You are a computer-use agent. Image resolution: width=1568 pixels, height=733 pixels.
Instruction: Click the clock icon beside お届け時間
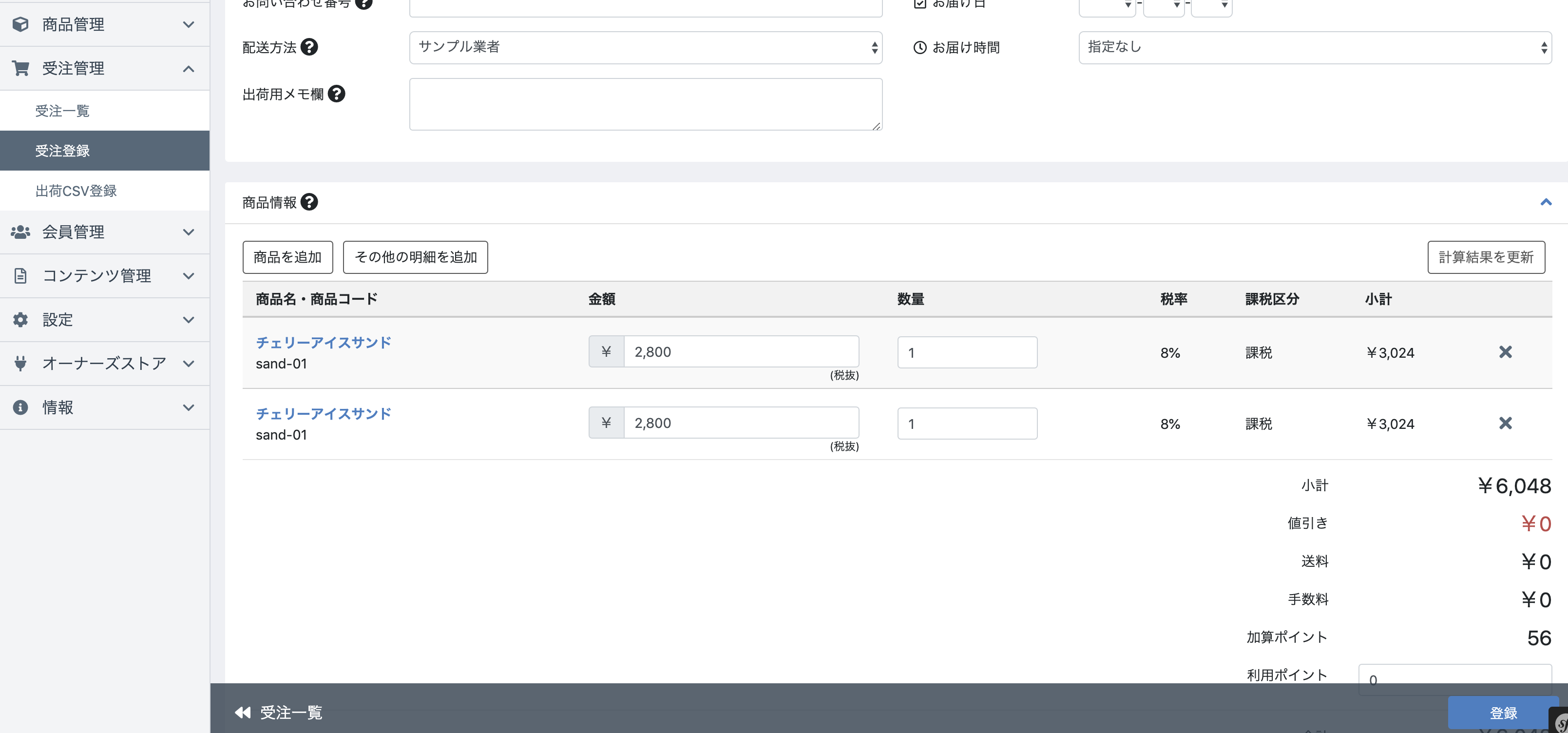tap(920, 47)
